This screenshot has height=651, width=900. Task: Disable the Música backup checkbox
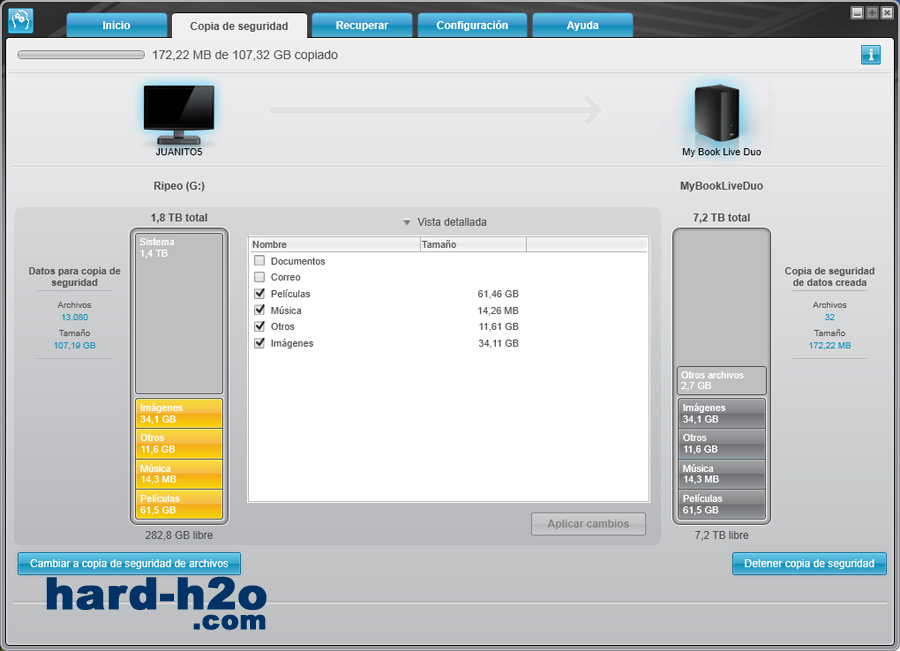pos(260,310)
